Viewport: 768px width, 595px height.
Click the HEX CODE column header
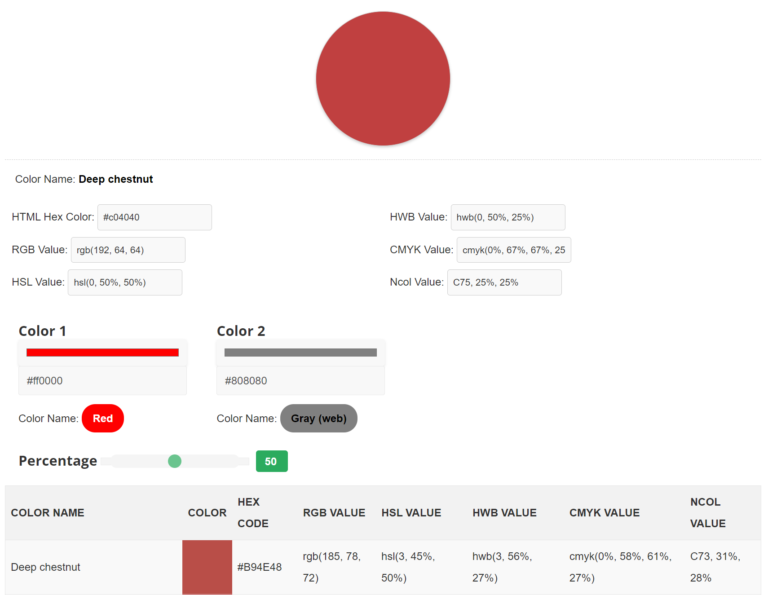coord(253,513)
